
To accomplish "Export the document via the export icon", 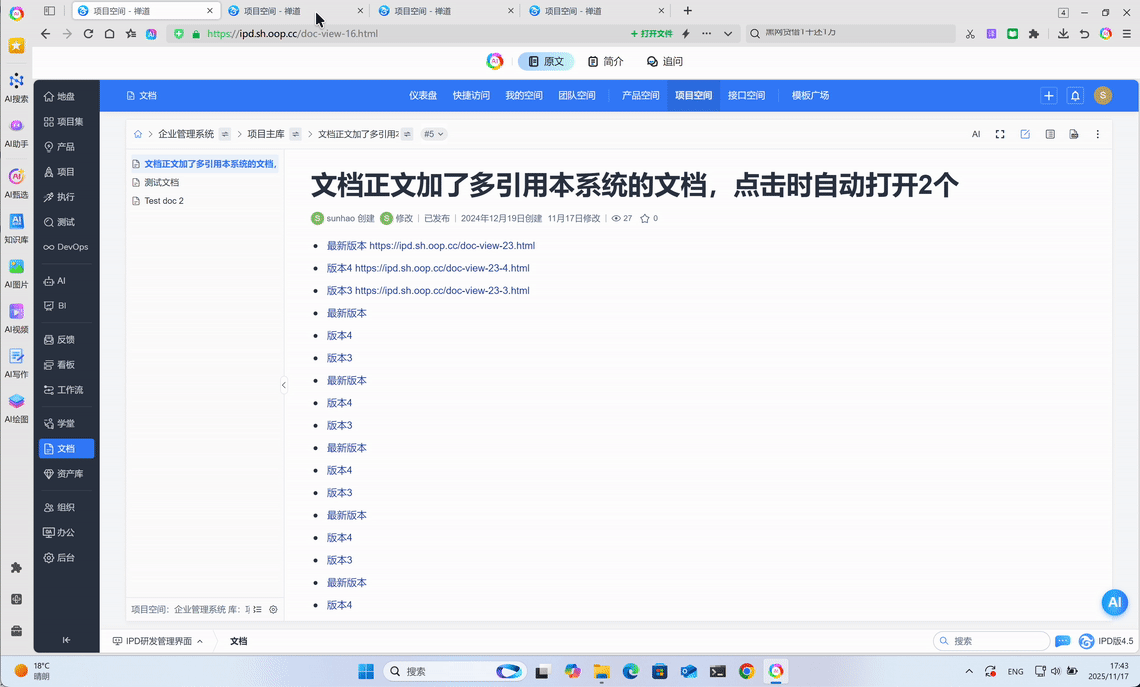I will (x=1073, y=133).
